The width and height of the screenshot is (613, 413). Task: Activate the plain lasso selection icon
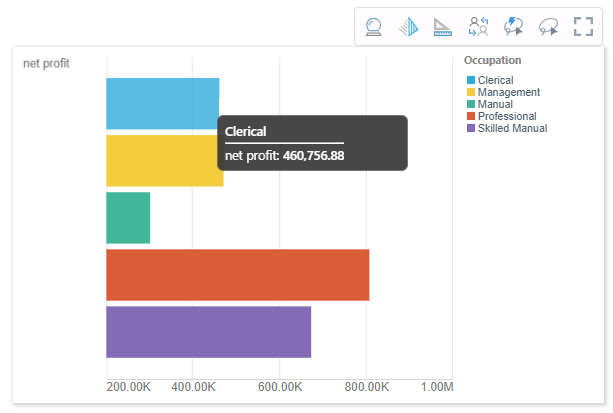pyautogui.click(x=549, y=27)
